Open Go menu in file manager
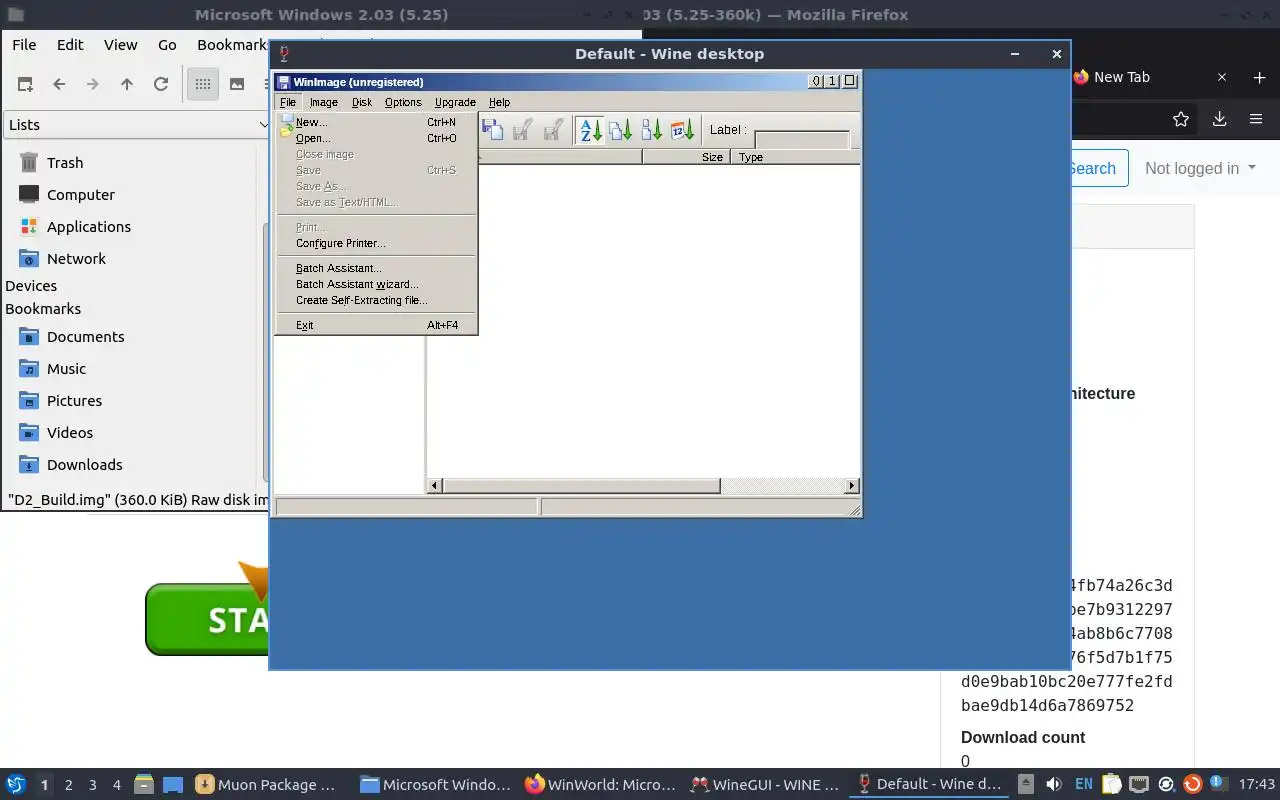Image resolution: width=1280 pixels, height=800 pixels. click(167, 44)
